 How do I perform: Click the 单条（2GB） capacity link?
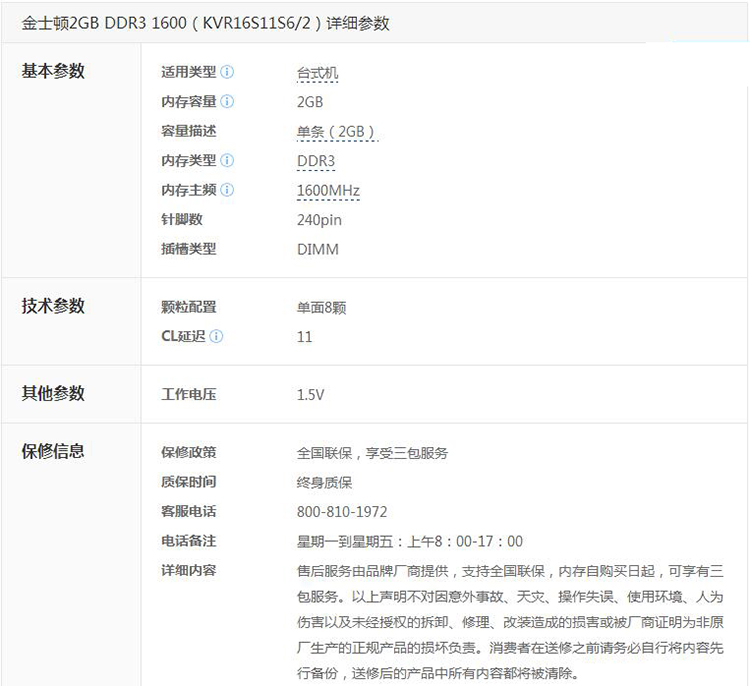pyautogui.click(x=336, y=131)
